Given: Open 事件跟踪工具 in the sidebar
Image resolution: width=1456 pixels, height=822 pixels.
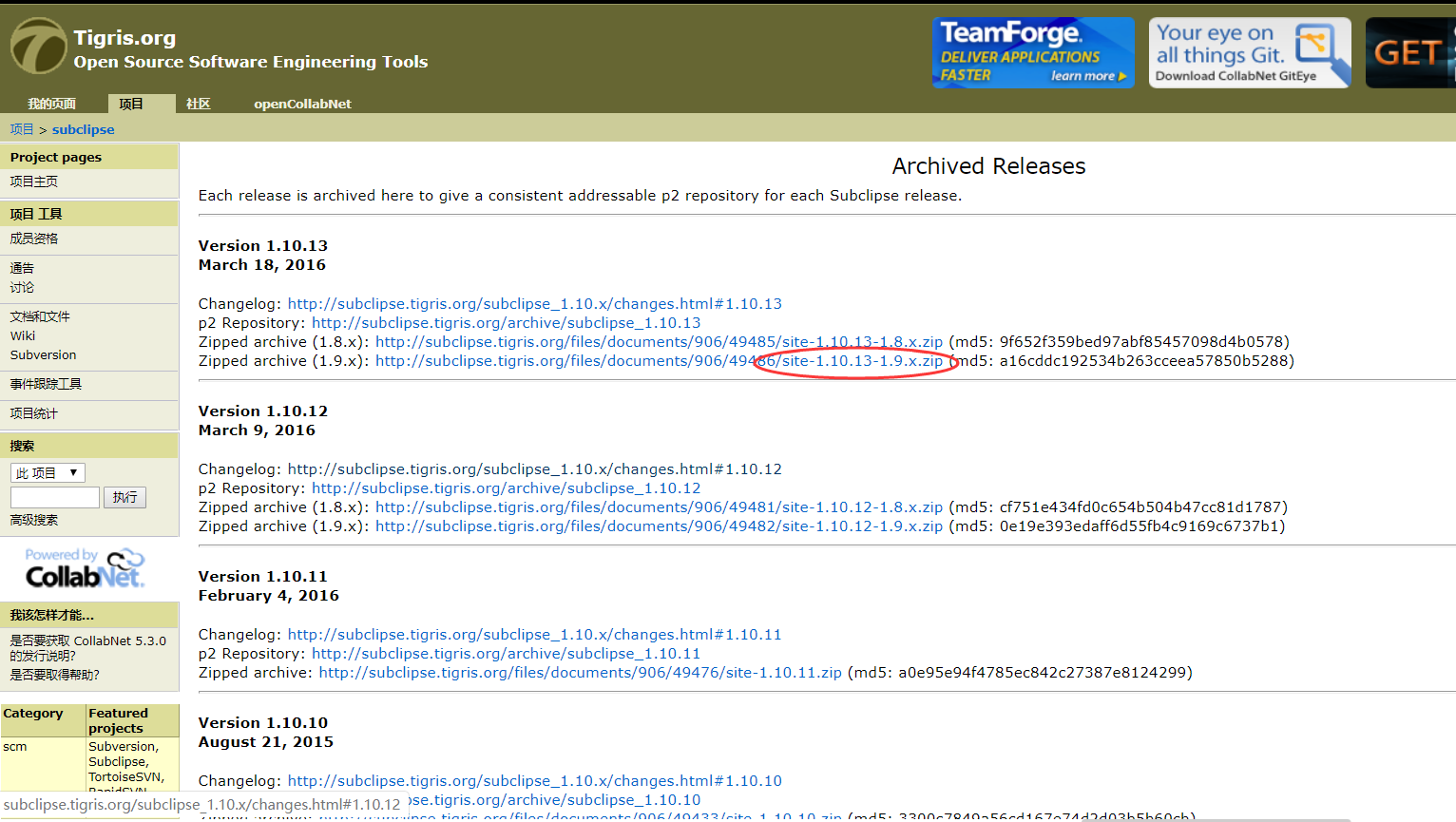Looking at the screenshot, I should tap(46, 384).
